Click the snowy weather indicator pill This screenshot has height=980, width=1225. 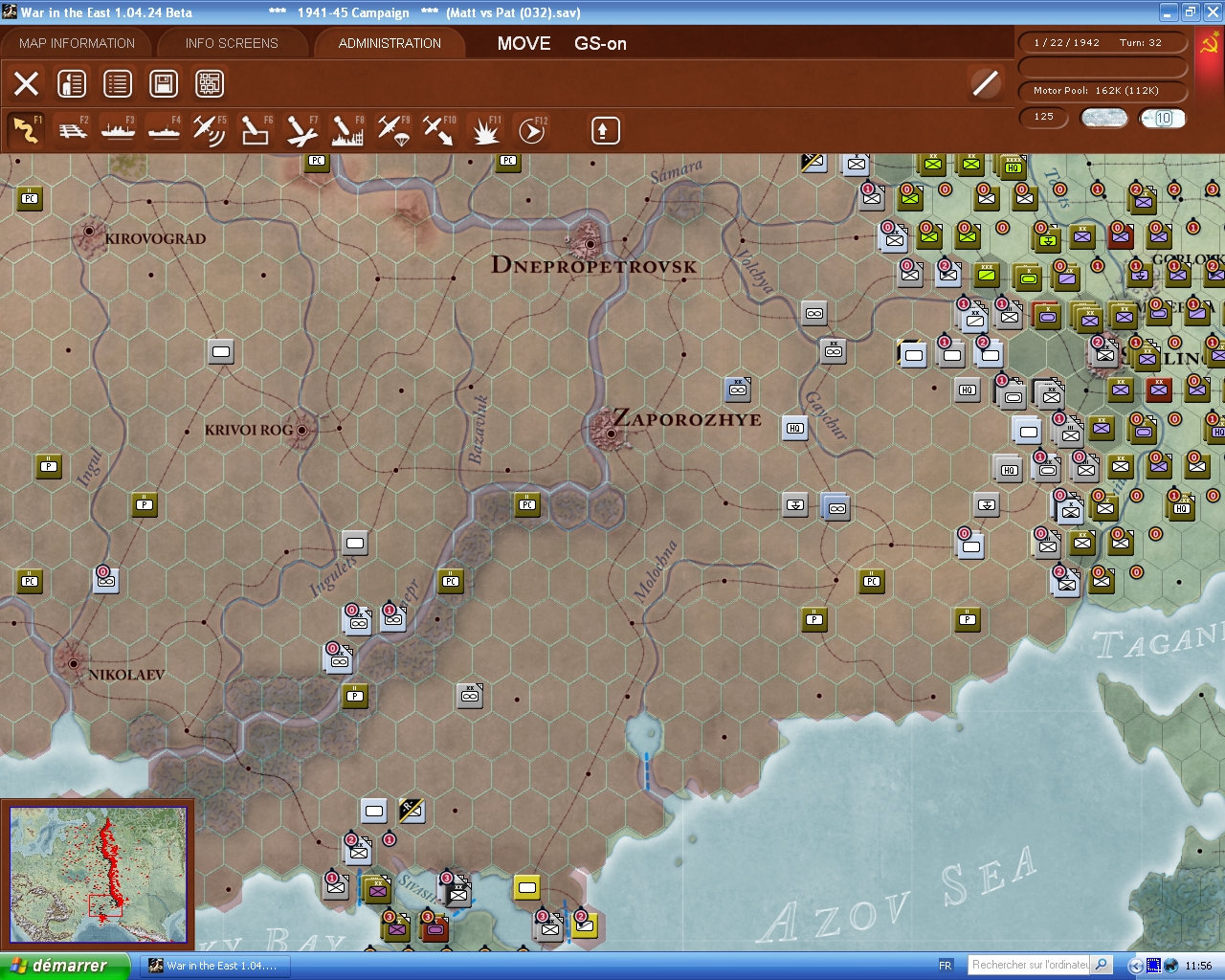[x=1103, y=118]
